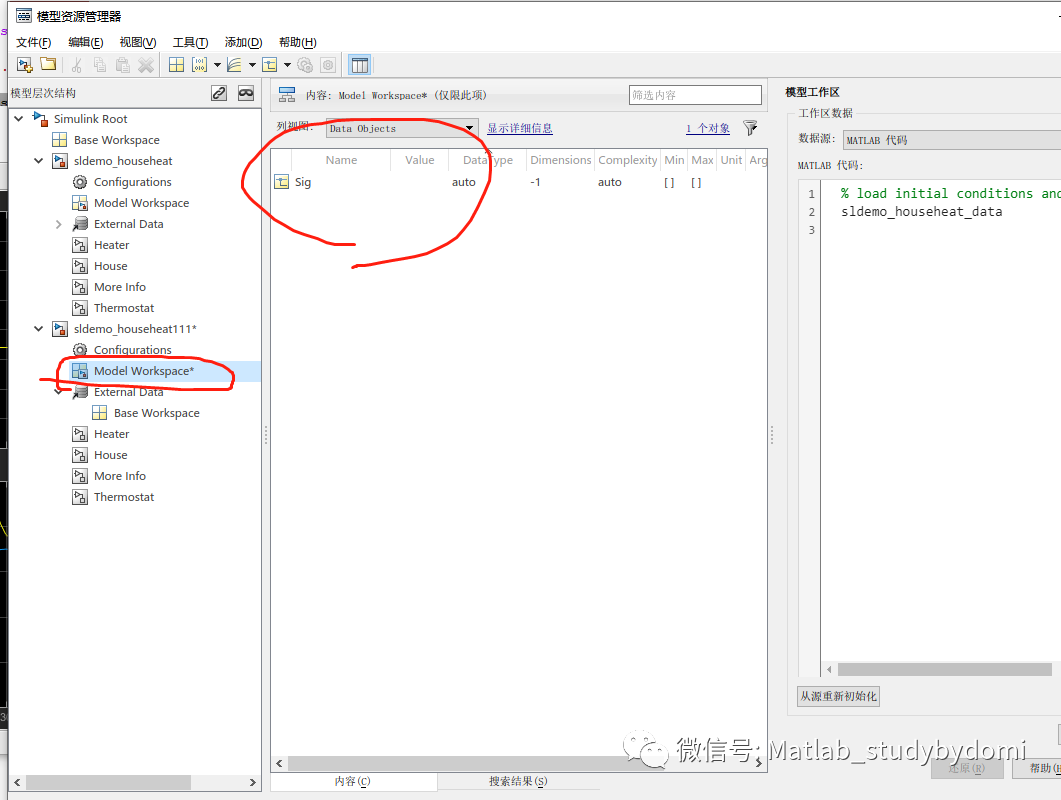Collapse the sldemo_househeat tree node
Viewport: 1061px width, 800px height.
[39, 161]
